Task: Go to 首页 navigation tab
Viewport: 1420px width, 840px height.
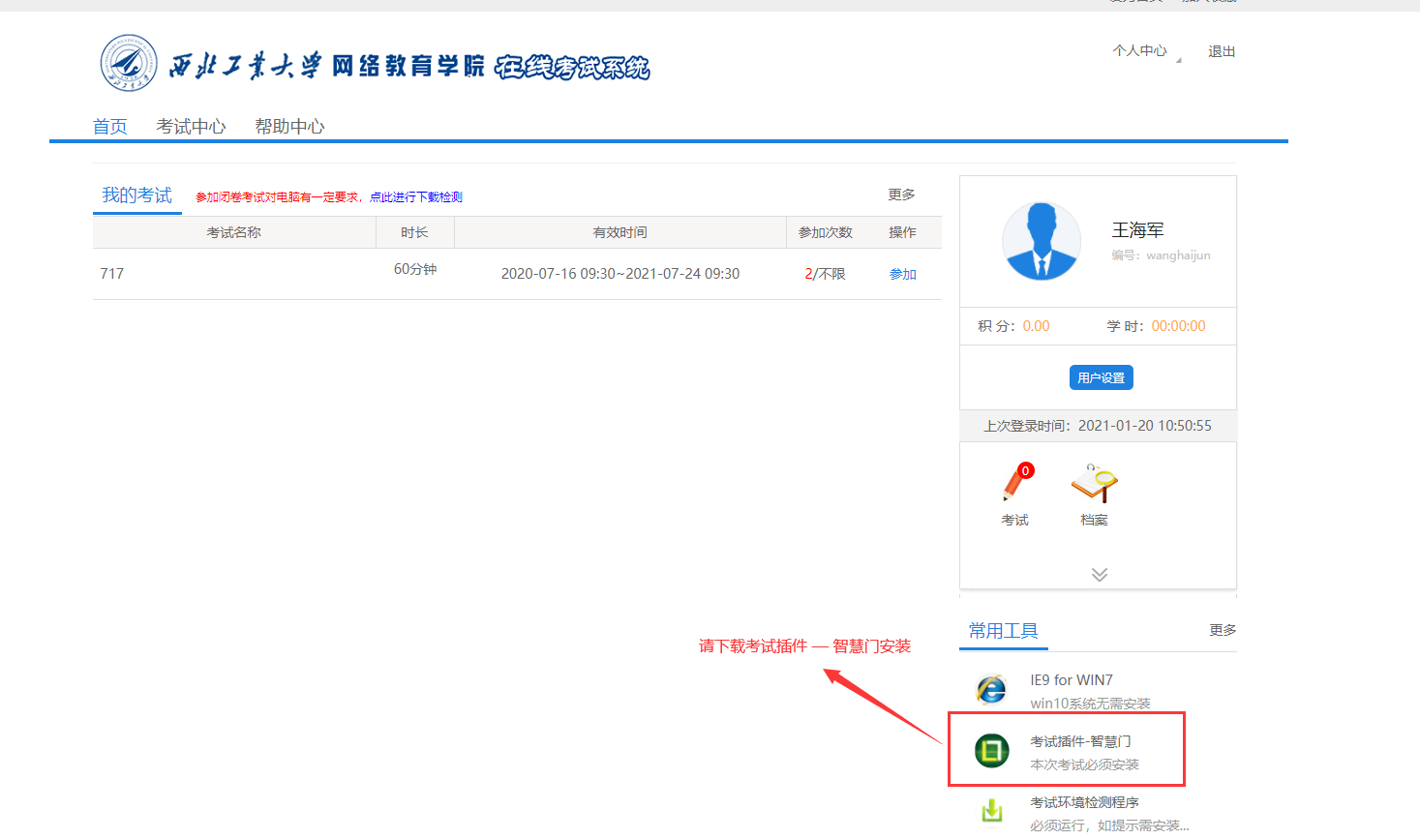Action: 109,127
